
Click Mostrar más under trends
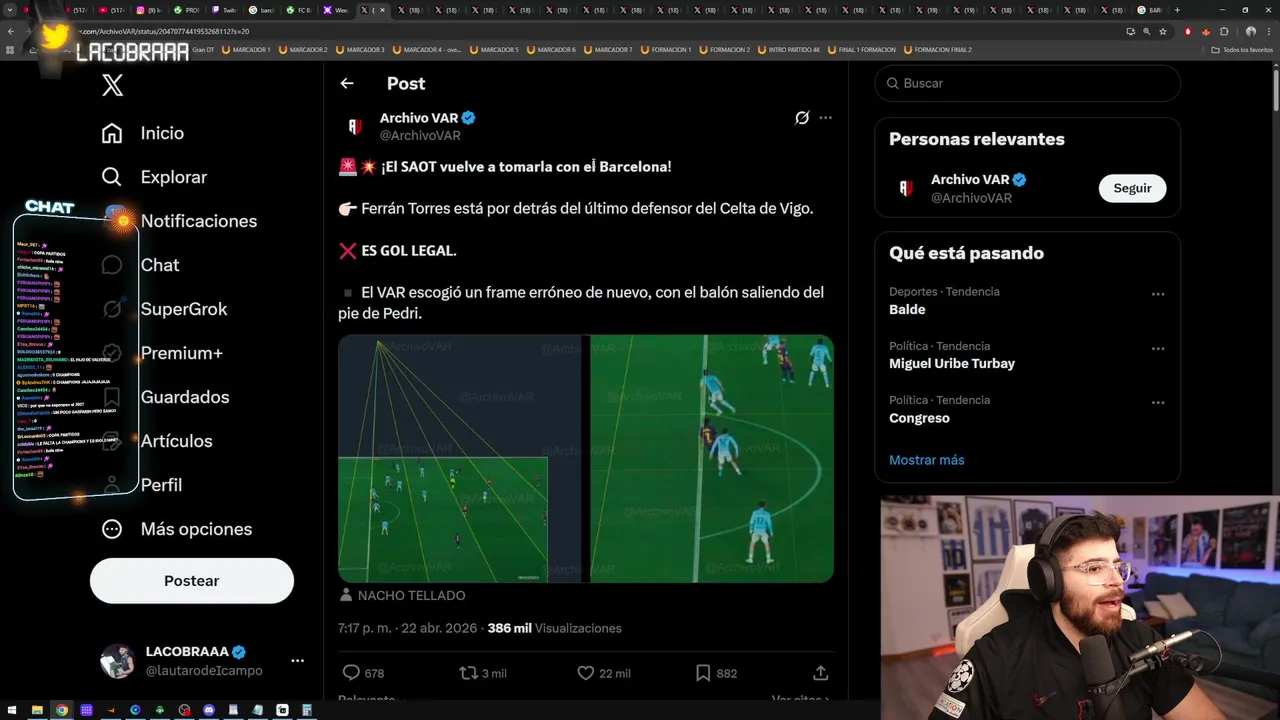(927, 460)
